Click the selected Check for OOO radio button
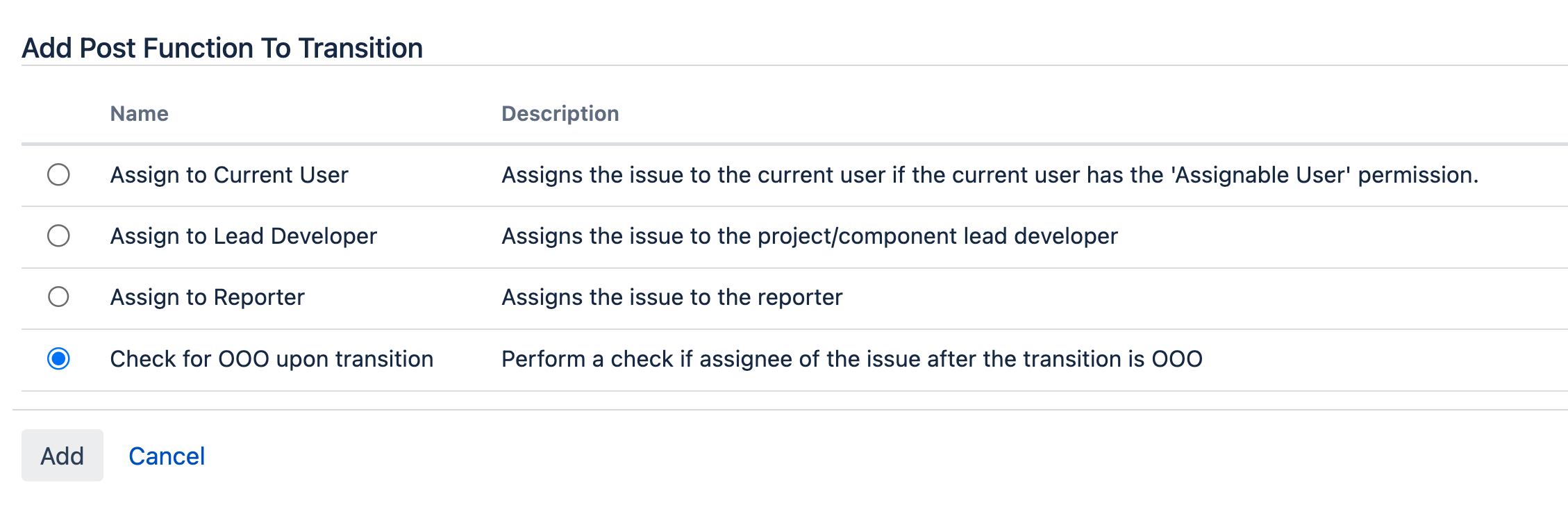Viewport: 1568px width, 507px height. coord(58,359)
